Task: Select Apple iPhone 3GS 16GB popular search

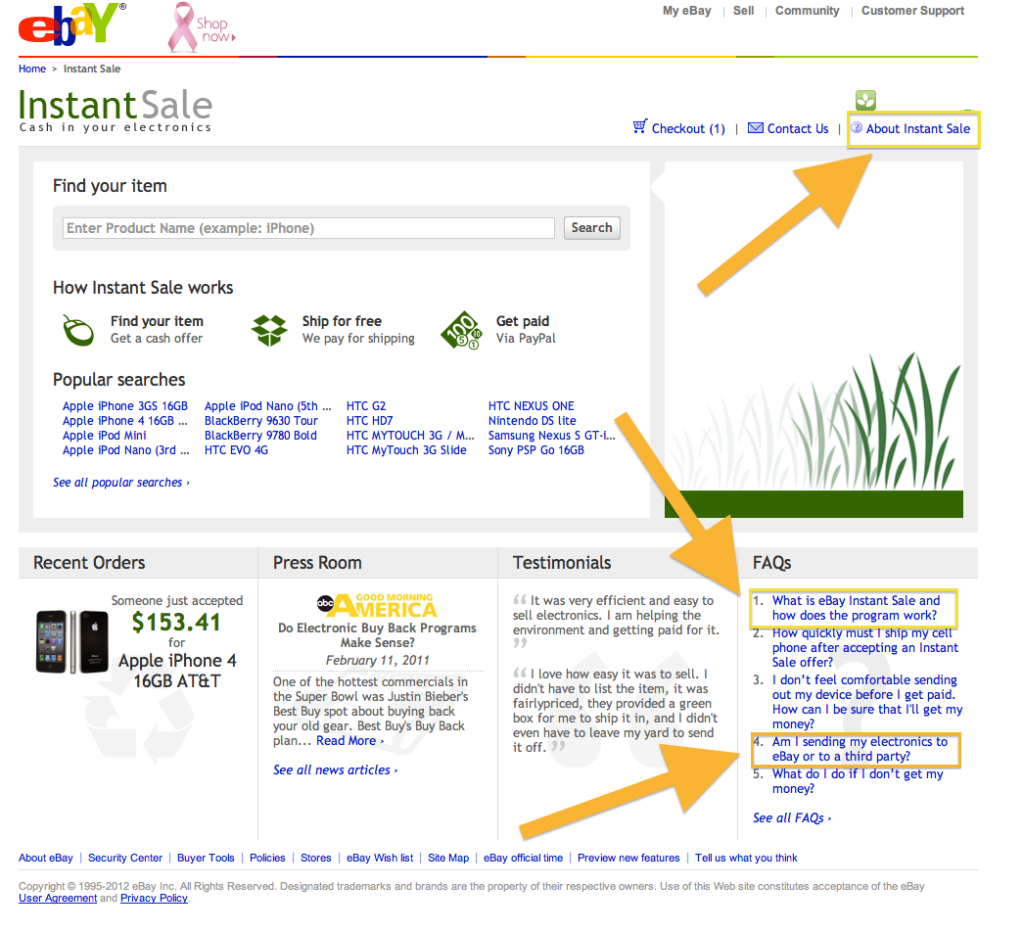Action: (125, 406)
